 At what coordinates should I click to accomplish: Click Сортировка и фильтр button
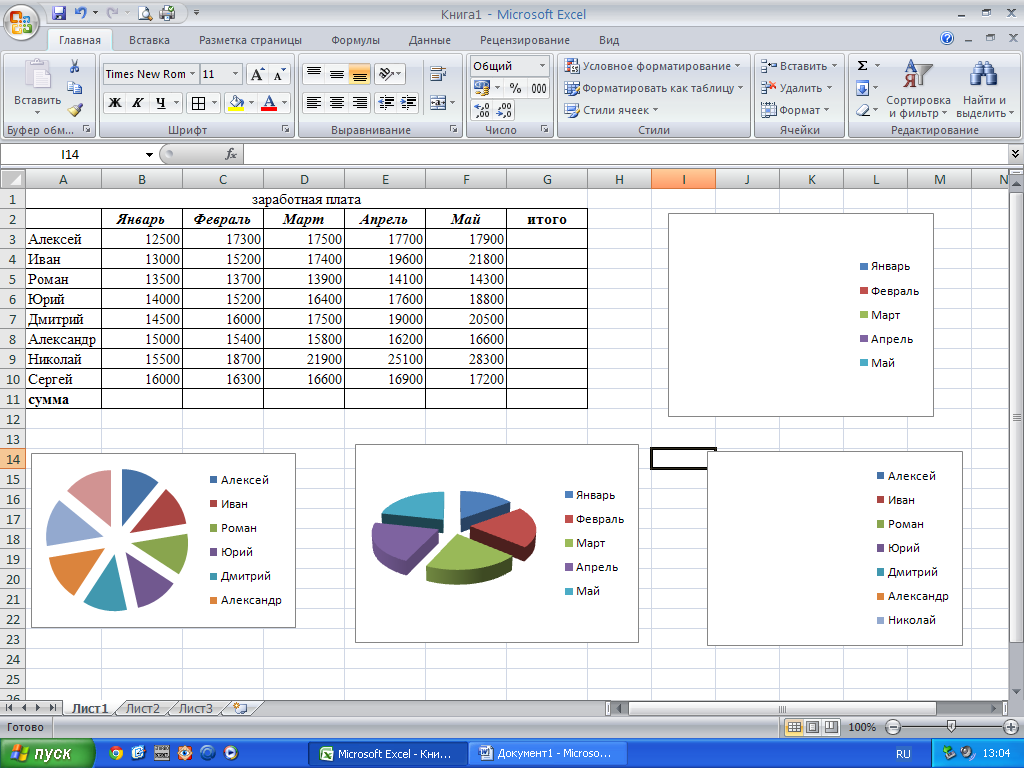click(x=918, y=89)
